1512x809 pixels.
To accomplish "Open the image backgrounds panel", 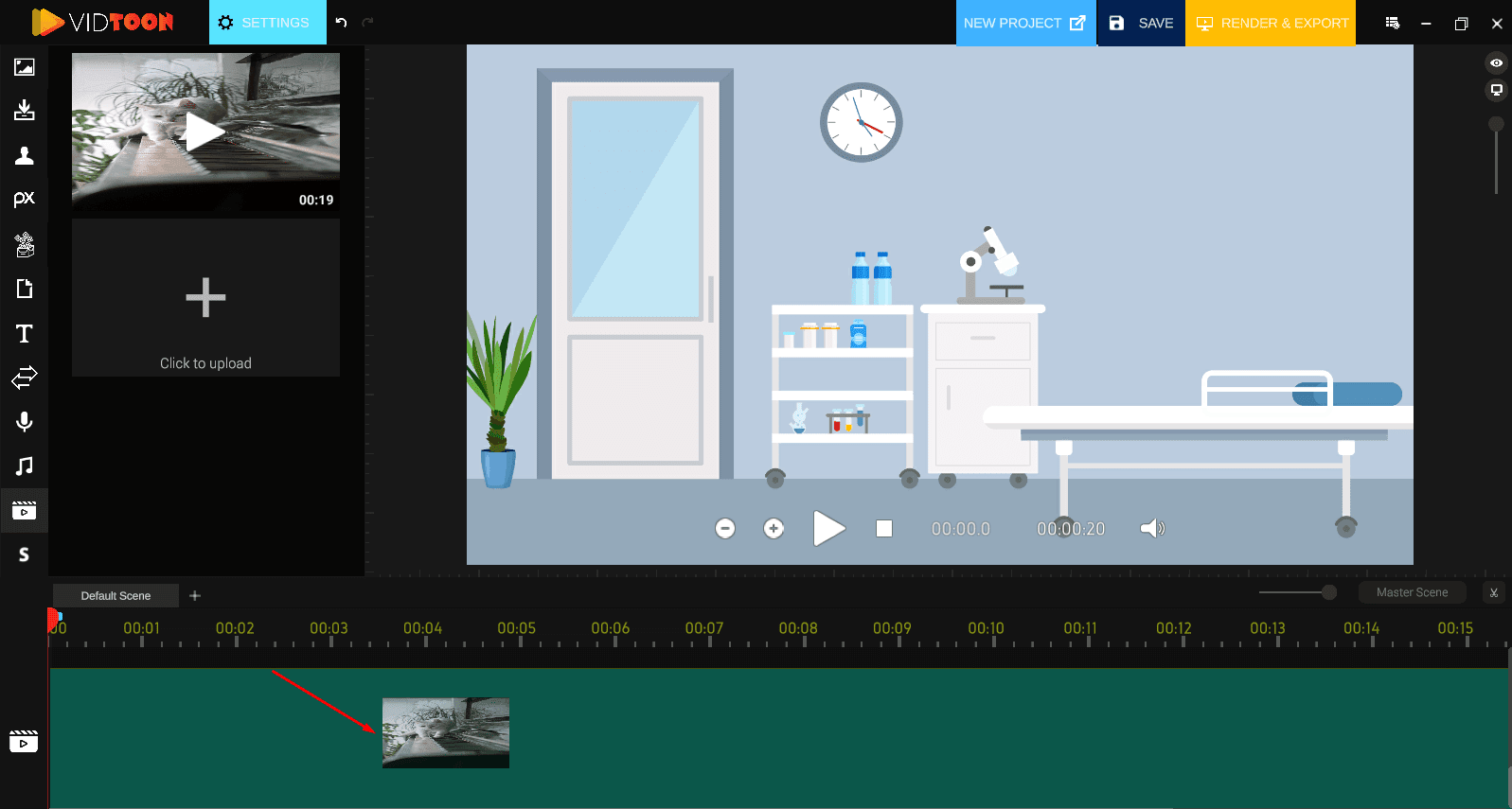I will click(25, 67).
